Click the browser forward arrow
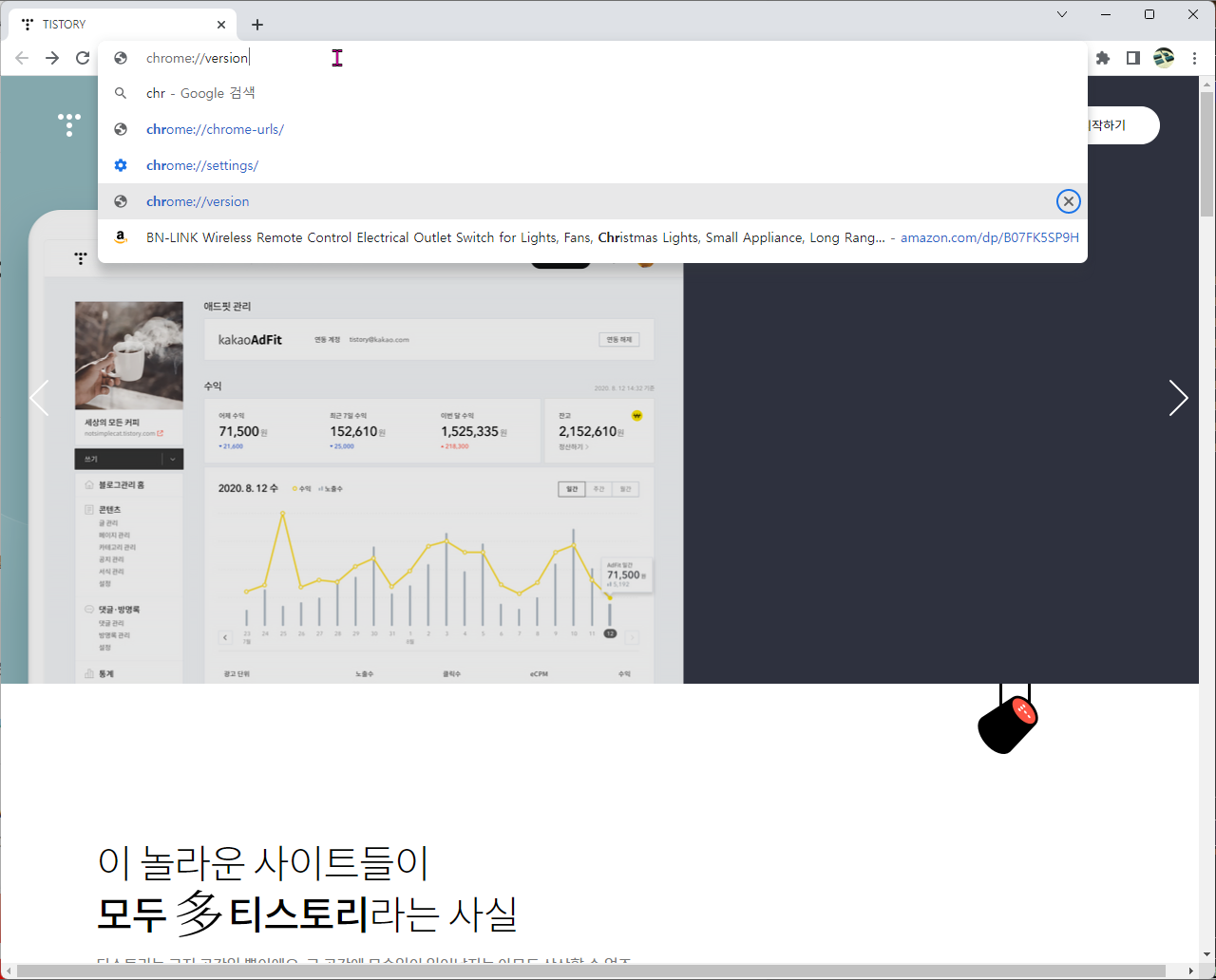1216x980 pixels. point(52,58)
